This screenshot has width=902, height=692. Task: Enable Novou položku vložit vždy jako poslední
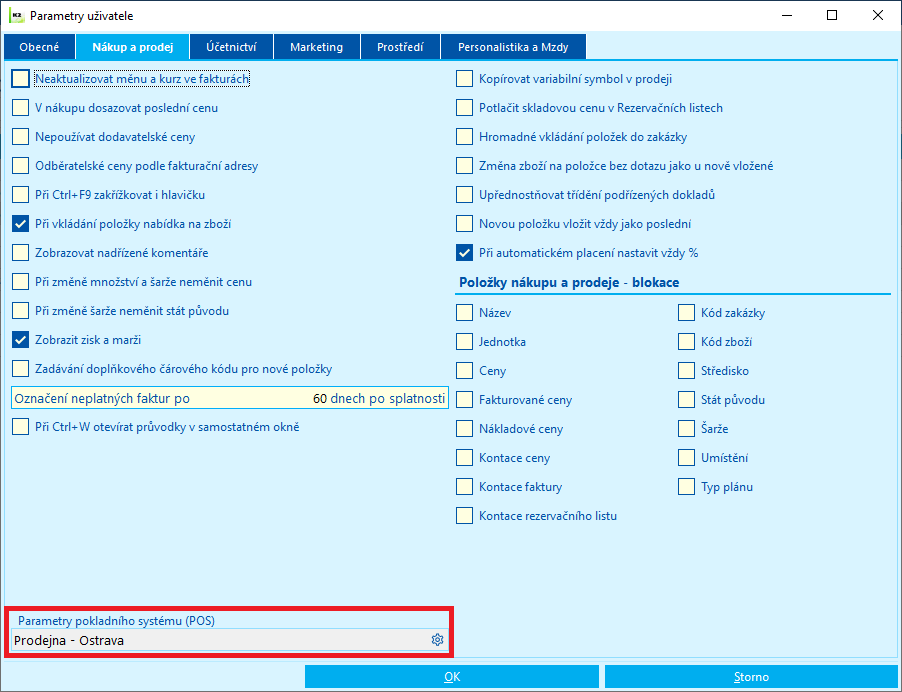click(x=464, y=224)
